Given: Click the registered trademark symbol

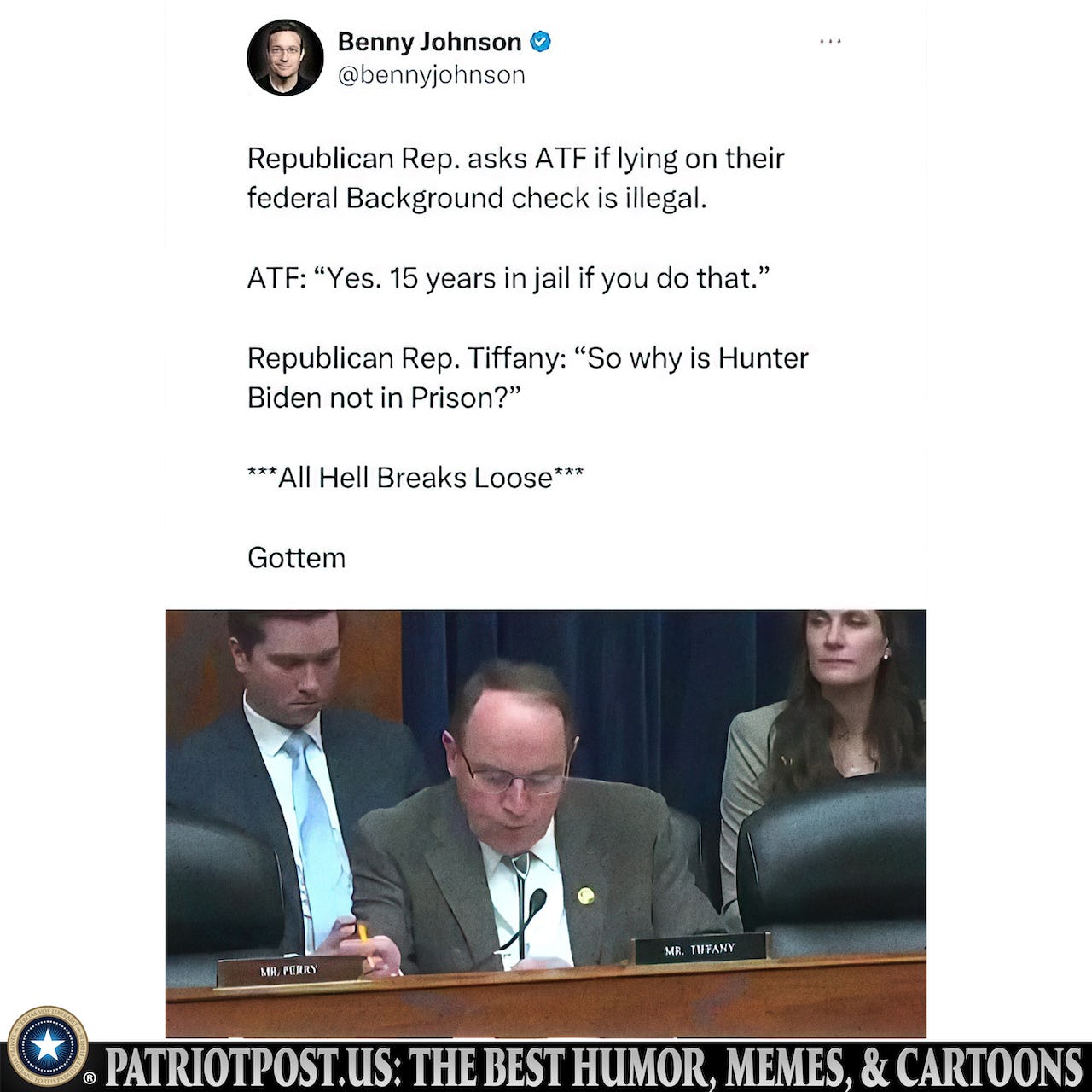Looking at the screenshot, I should (x=89, y=1078).
